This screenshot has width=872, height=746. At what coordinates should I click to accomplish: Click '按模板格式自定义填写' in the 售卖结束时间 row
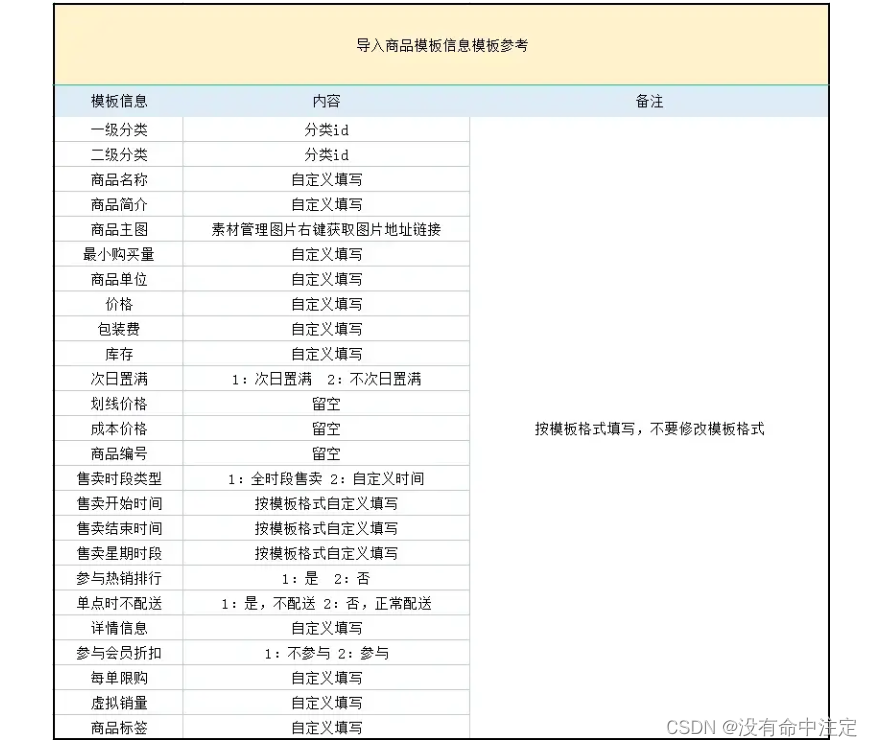(x=326, y=528)
